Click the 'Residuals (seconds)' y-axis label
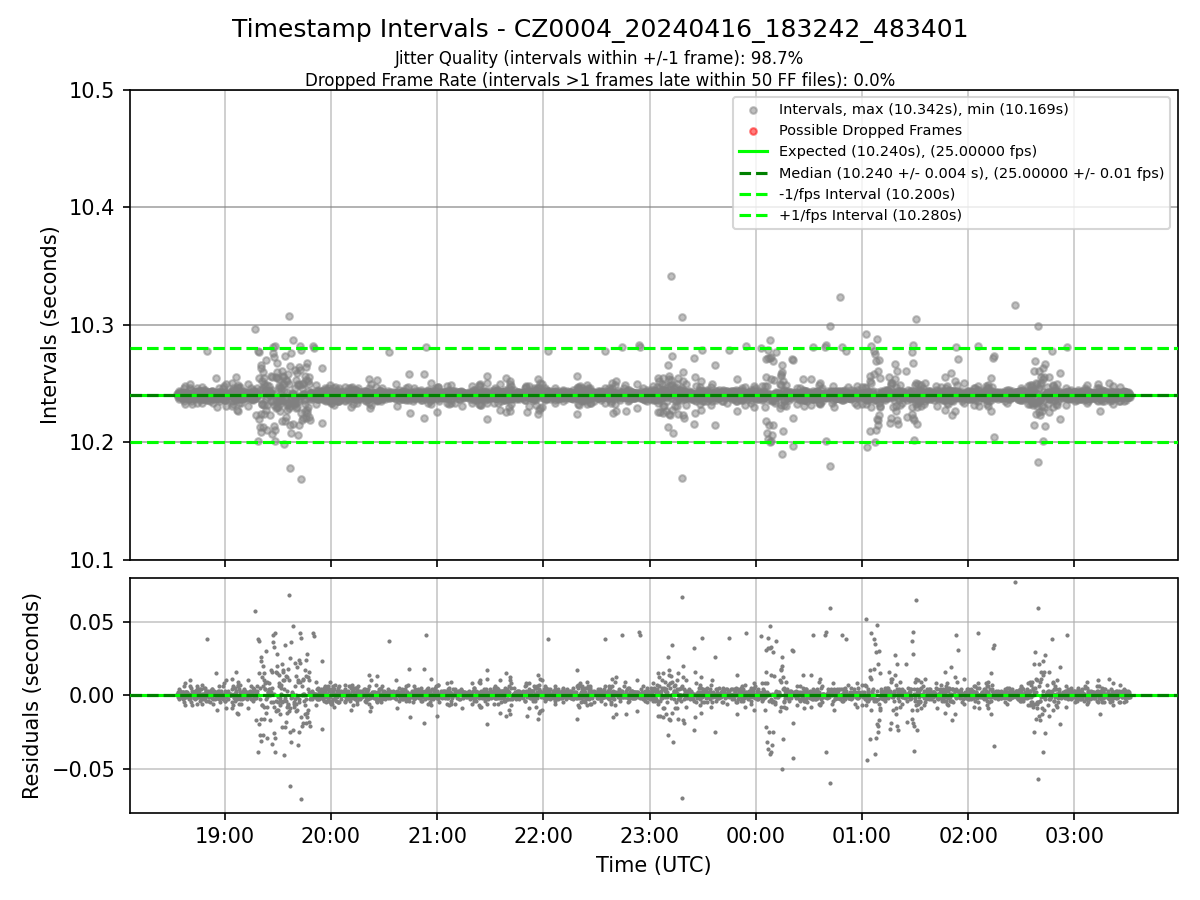The image size is (1200, 900). point(31,695)
